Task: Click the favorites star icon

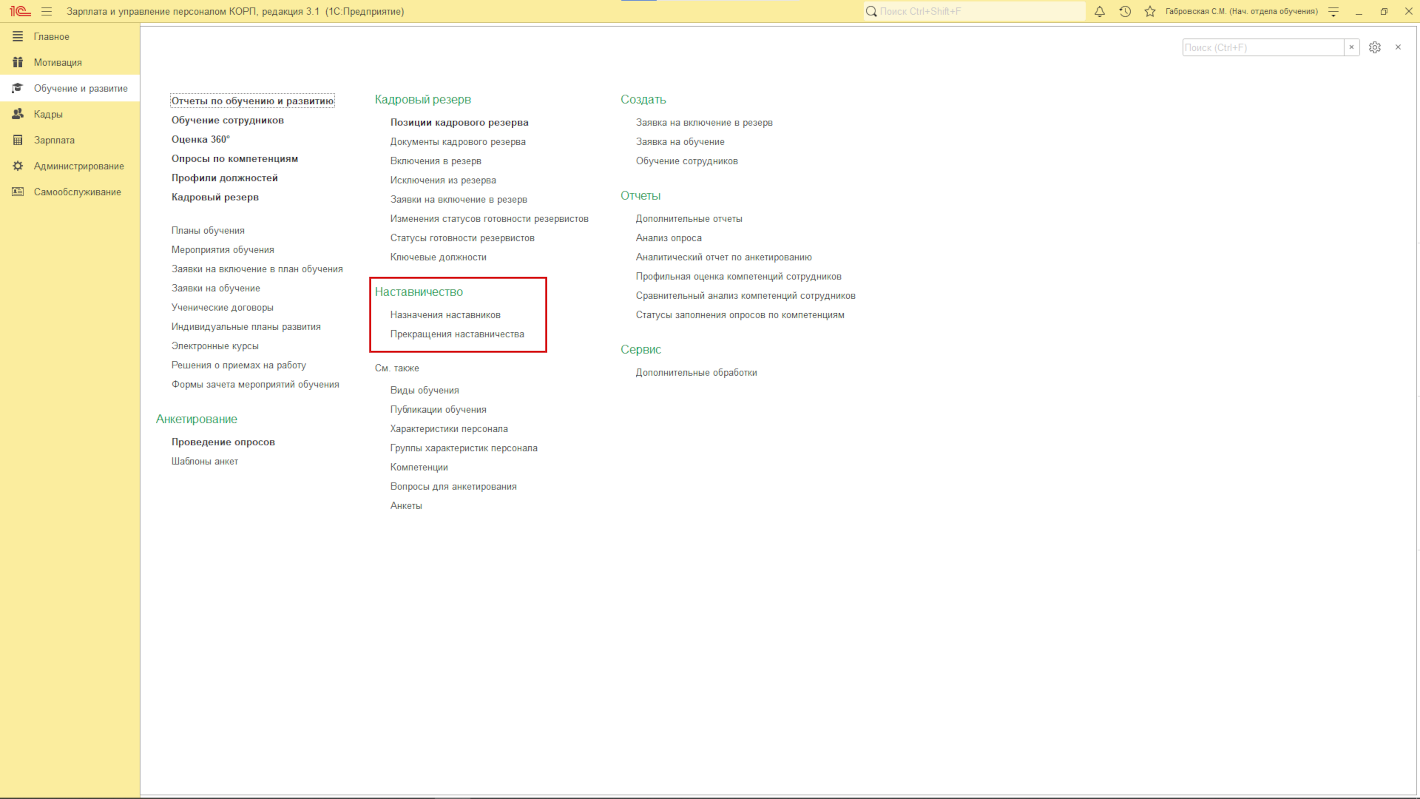Action: click(1150, 12)
